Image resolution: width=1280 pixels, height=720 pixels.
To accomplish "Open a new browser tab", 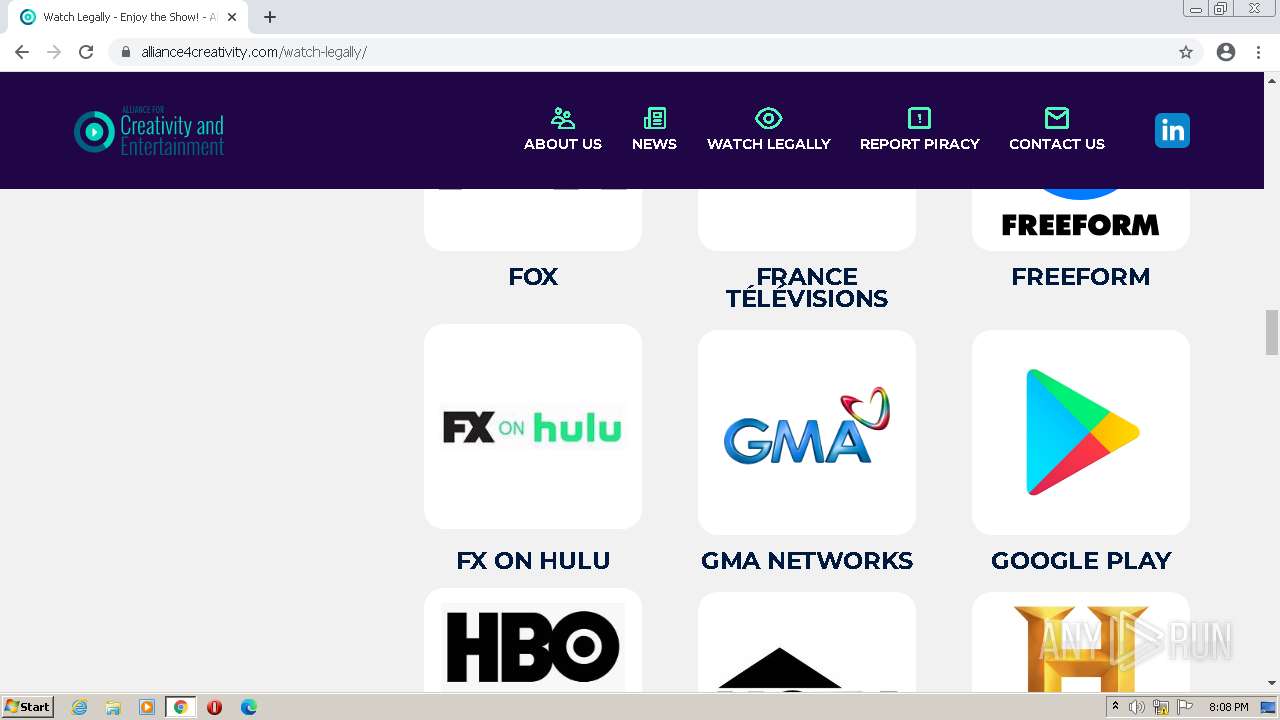I will pyautogui.click(x=270, y=17).
